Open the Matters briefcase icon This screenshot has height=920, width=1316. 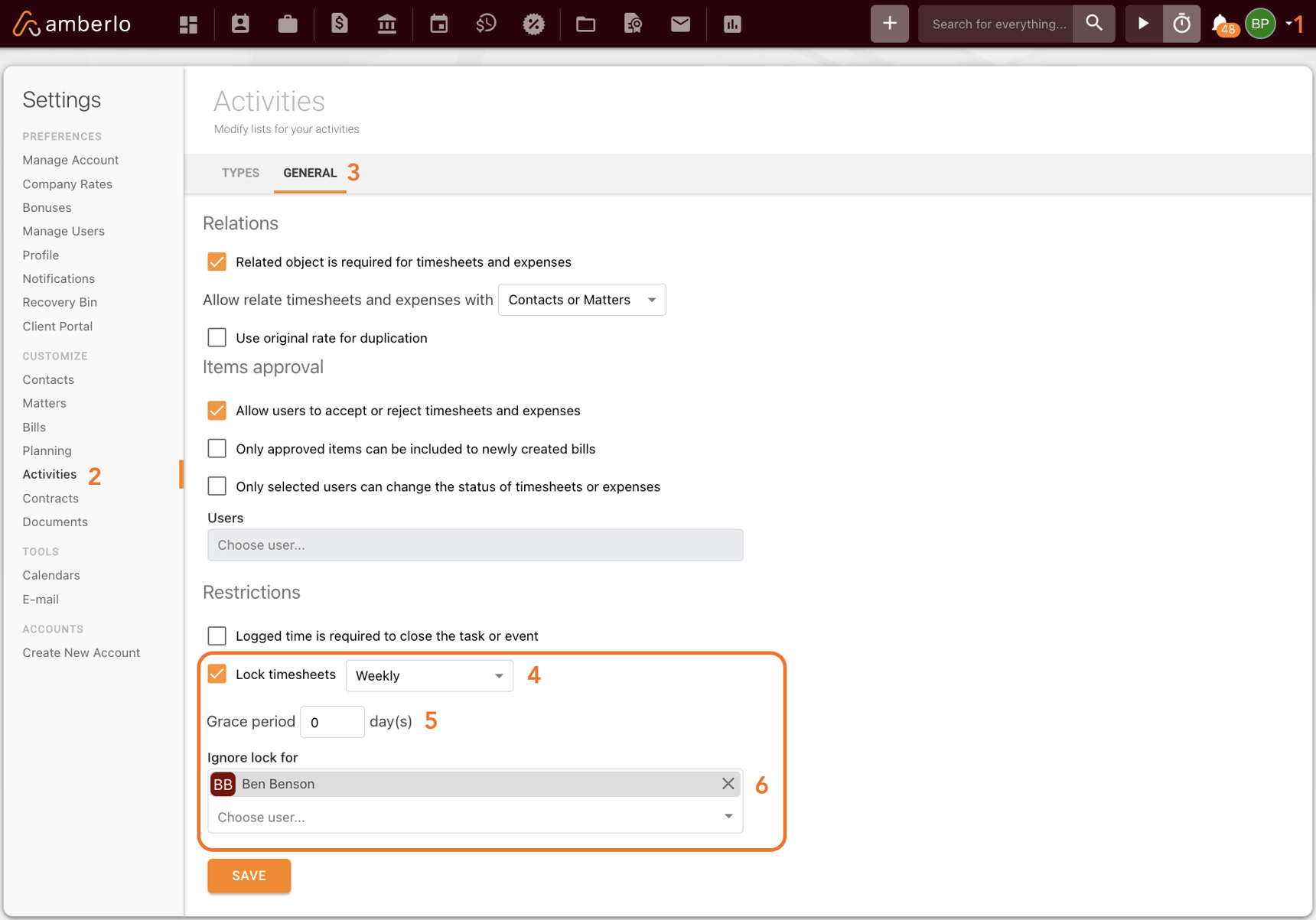(288, 24)
